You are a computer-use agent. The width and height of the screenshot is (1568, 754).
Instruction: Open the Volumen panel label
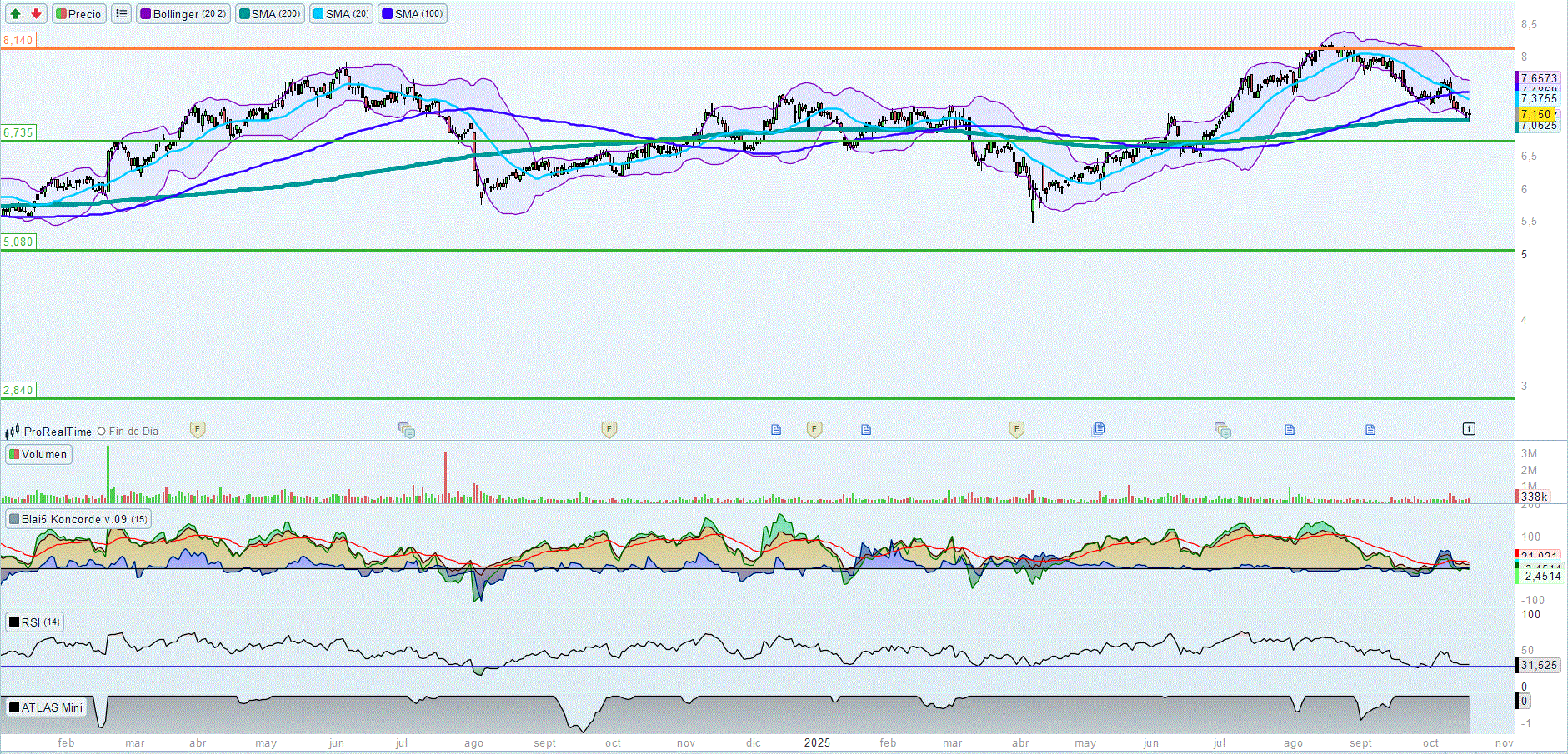point(38,455)
